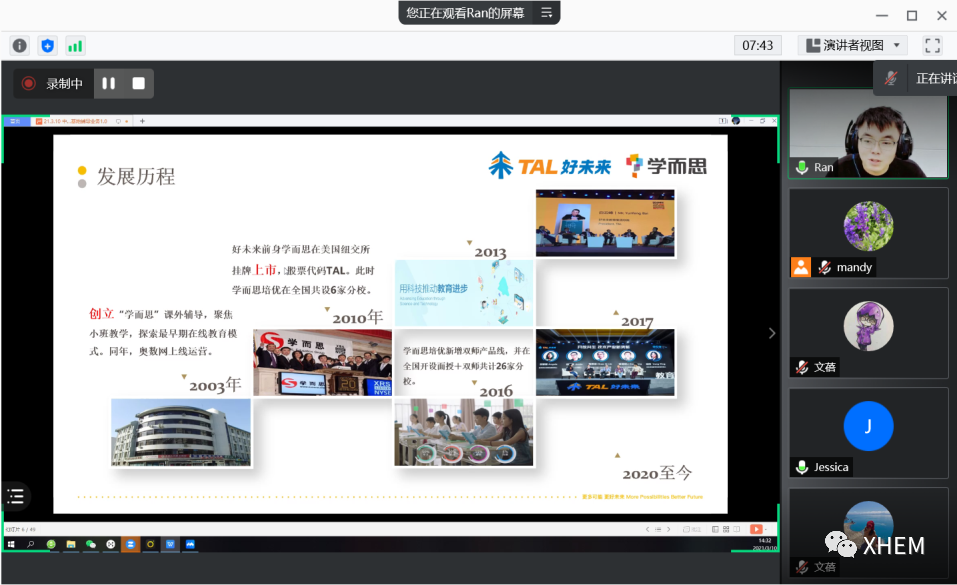Open the blue security shield icon
Screen dimensions: 957x585
click(x=47, y=46)
